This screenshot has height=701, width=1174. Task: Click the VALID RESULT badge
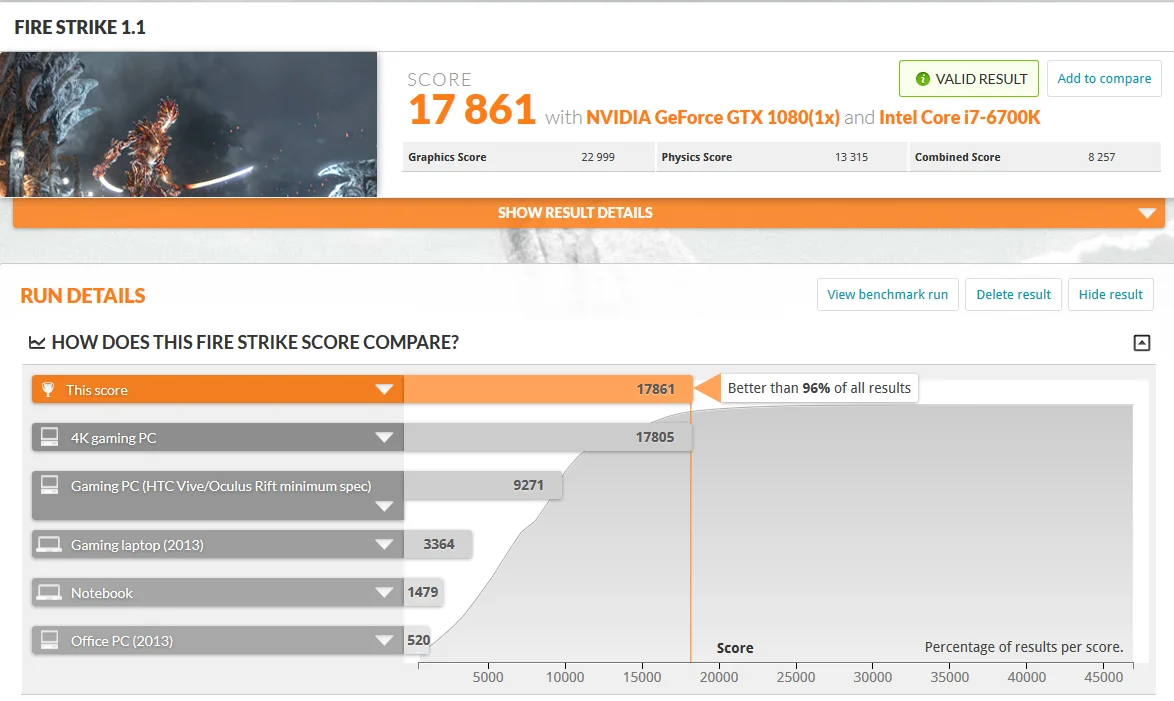click(969, 79)
